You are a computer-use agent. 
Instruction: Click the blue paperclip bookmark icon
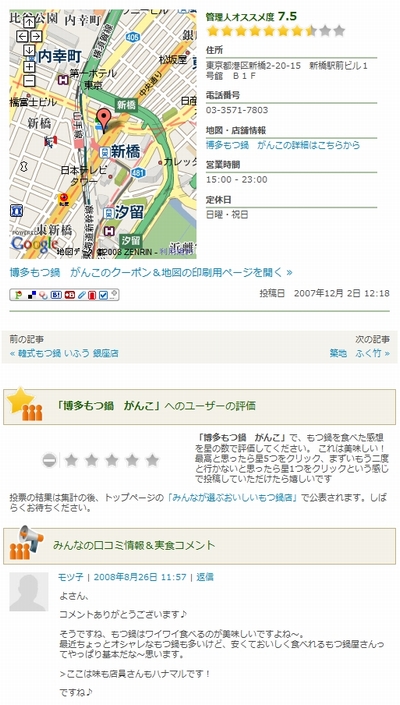[x=81, y=295]
